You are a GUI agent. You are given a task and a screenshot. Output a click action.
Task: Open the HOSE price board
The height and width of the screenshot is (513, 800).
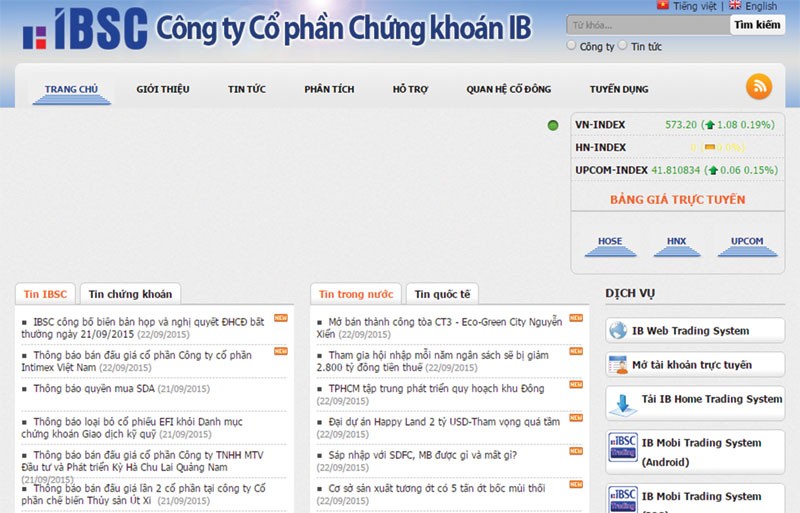(x=610, y=245)
